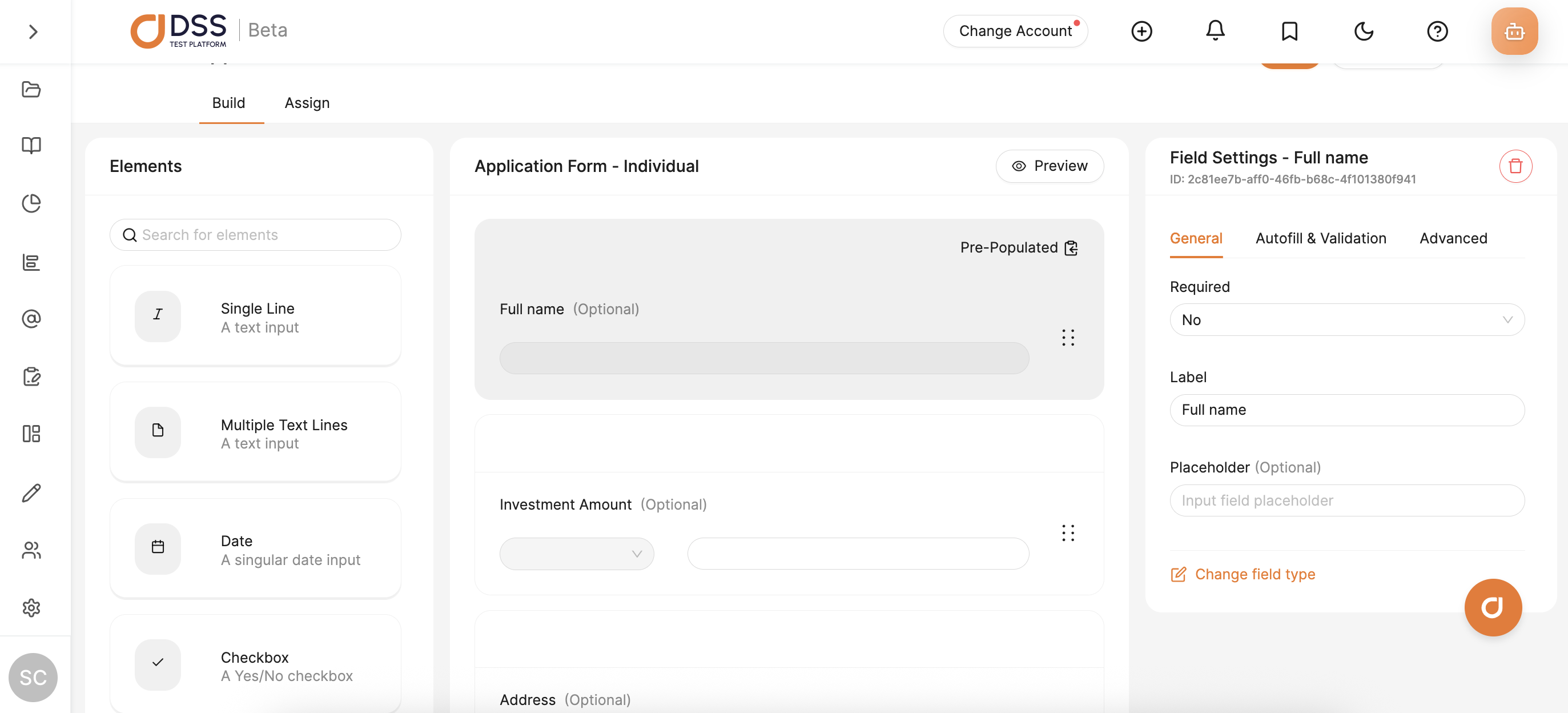Select the Checkbox element card
Screen dimensions: 1568x713
coord(256,665)
